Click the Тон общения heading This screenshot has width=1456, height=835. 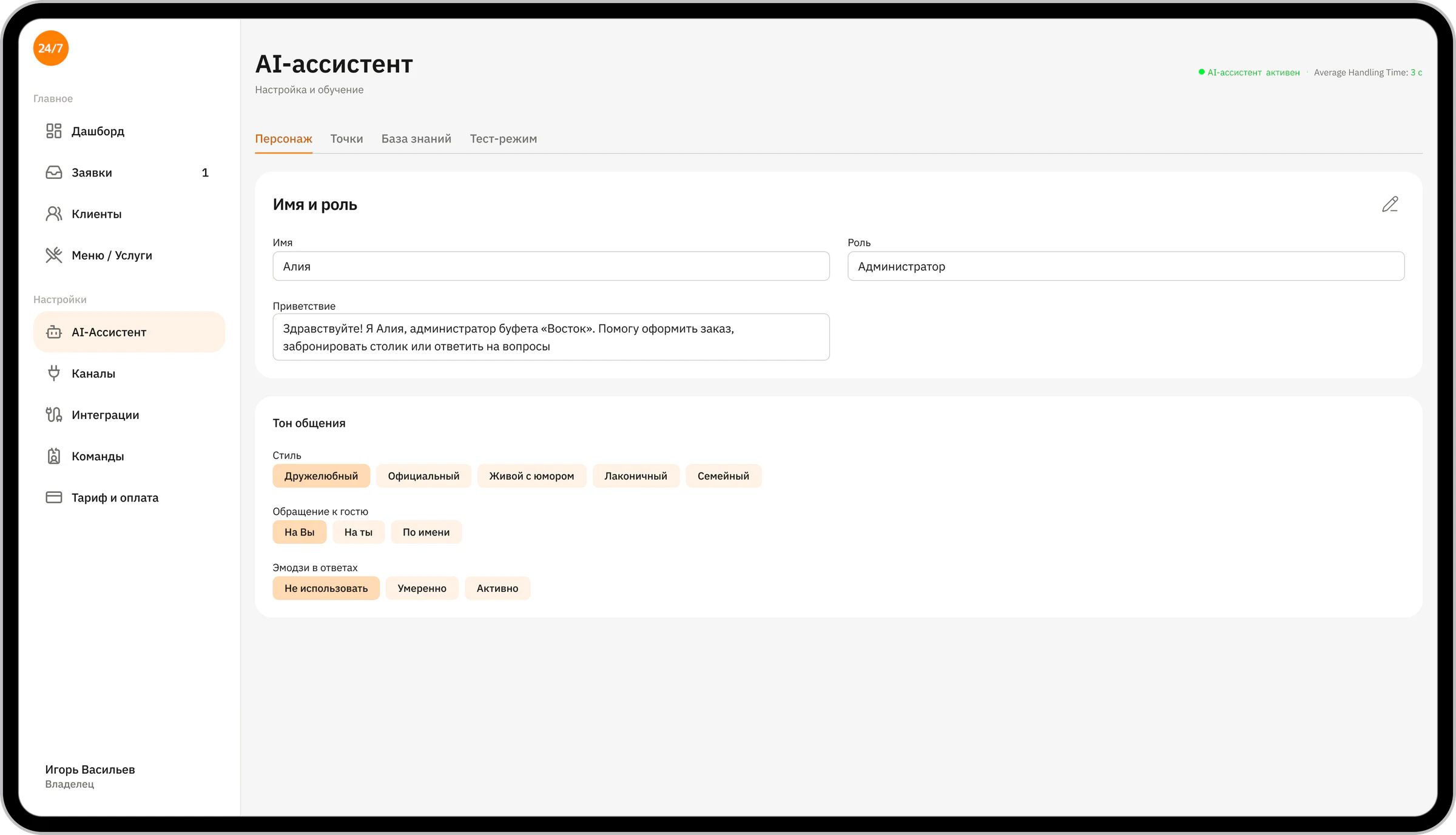pos(309,423)
